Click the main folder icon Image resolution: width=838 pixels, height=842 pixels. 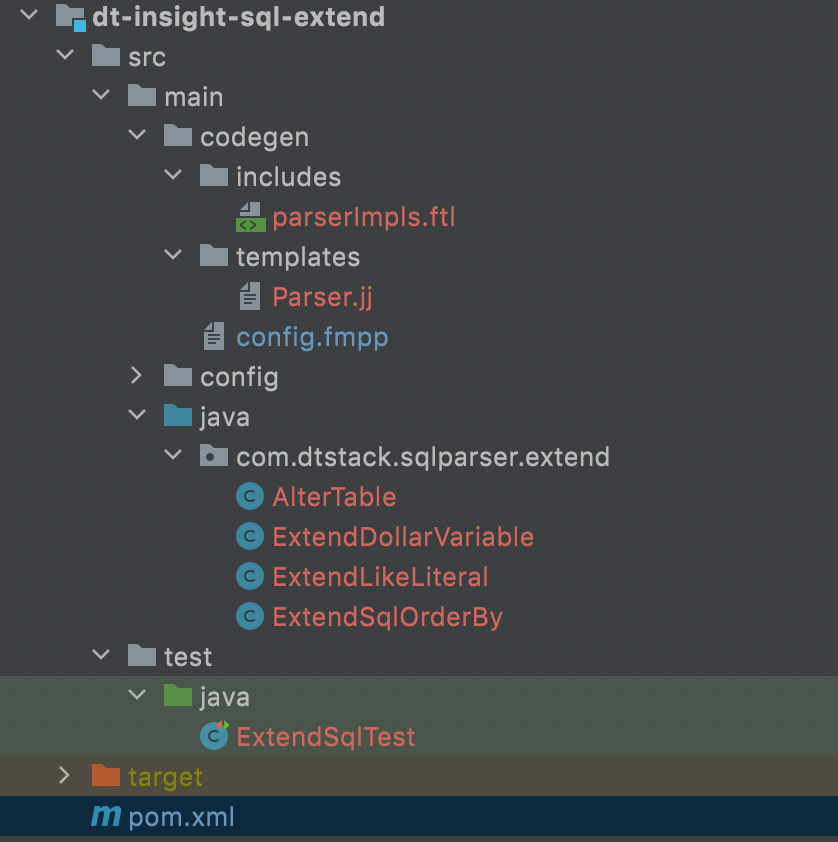tap(142, 96)
